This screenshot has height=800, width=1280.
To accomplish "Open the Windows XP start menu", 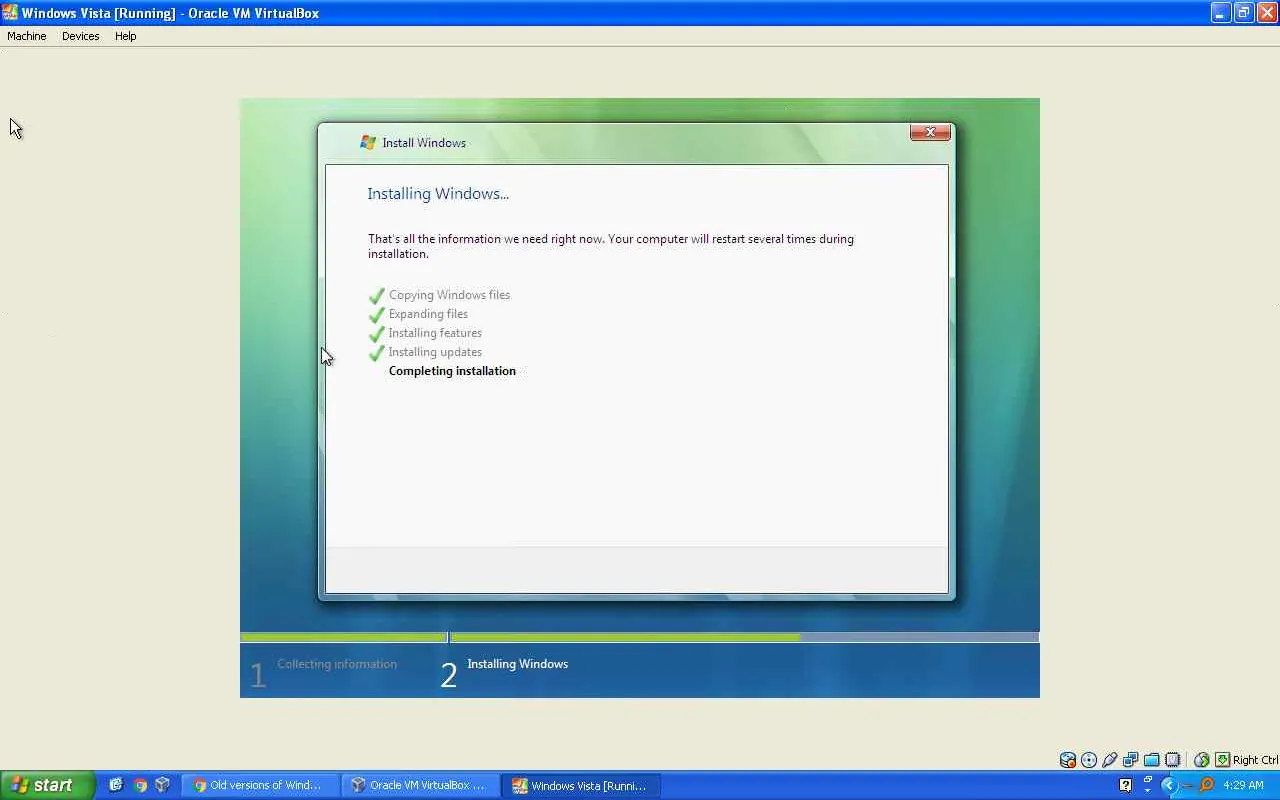I will 48,785.
